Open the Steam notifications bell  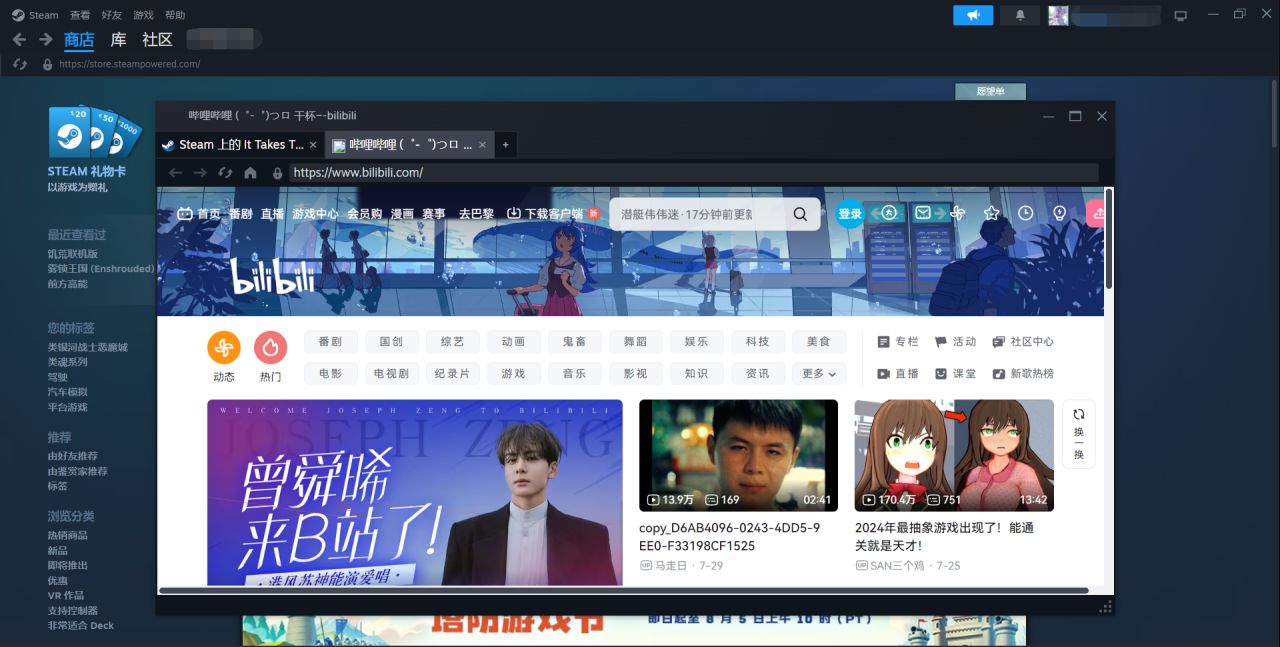click(x=1020, y=15)
